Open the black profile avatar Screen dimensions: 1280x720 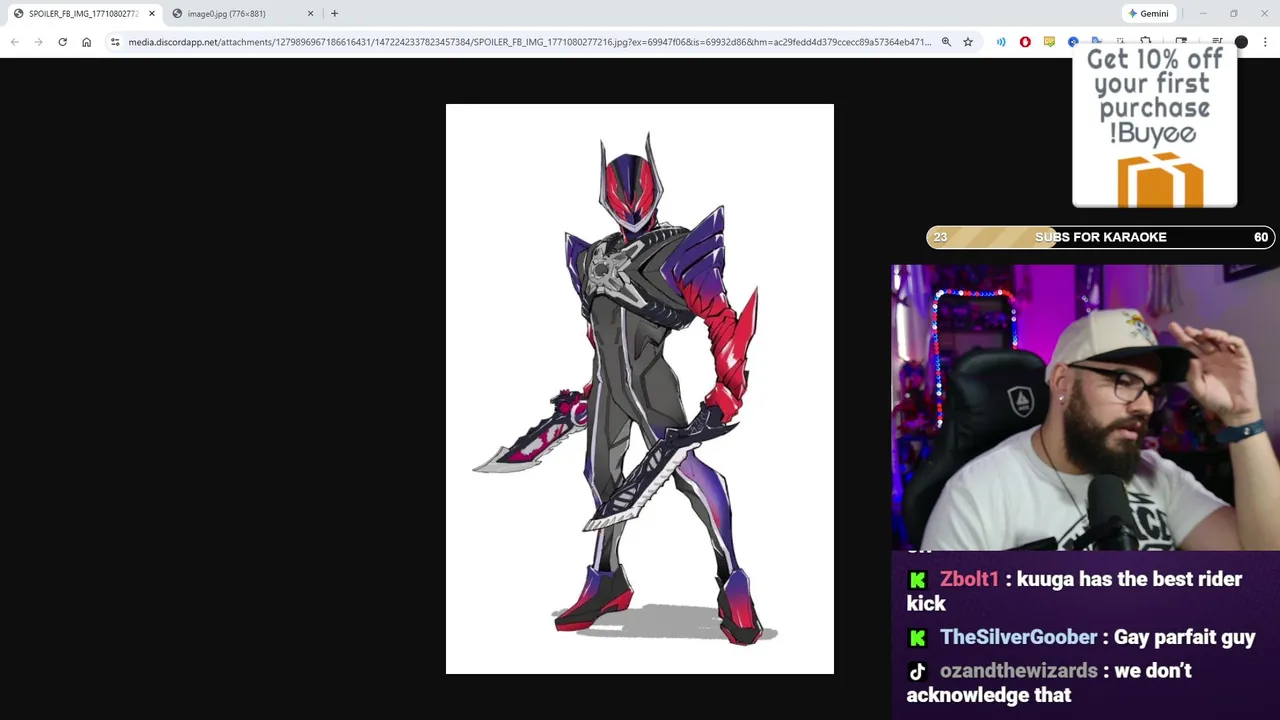click(x=1241, y=42)
